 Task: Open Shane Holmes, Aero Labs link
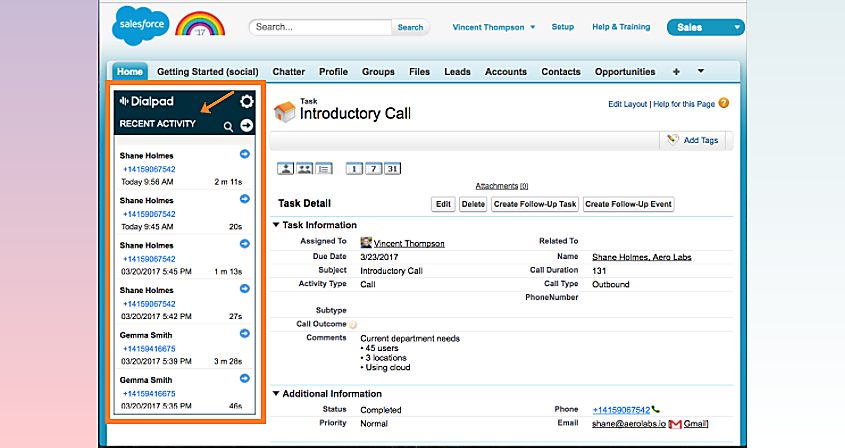point(641,257)
